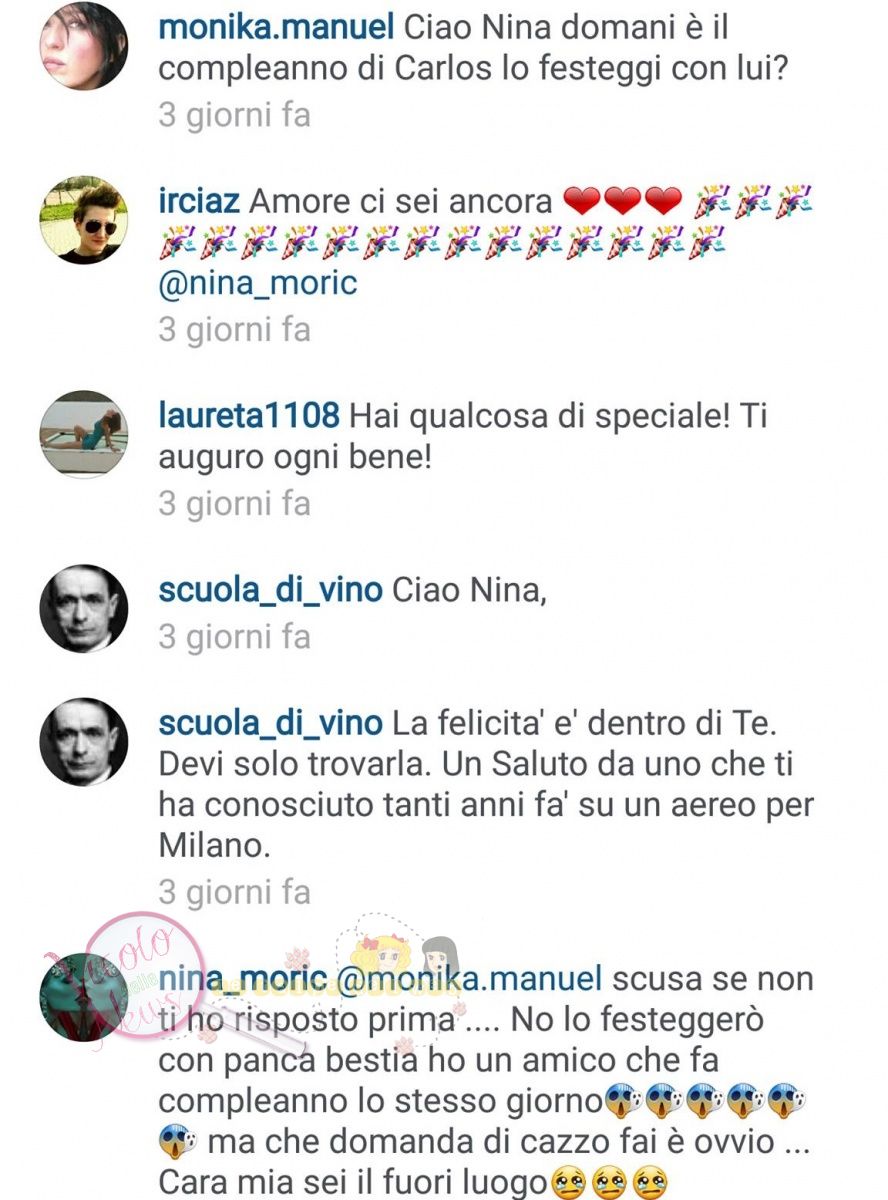Open monika.manuel's profile picture
The height and width of the screenshot is (1200, 888).
point(84,46)
